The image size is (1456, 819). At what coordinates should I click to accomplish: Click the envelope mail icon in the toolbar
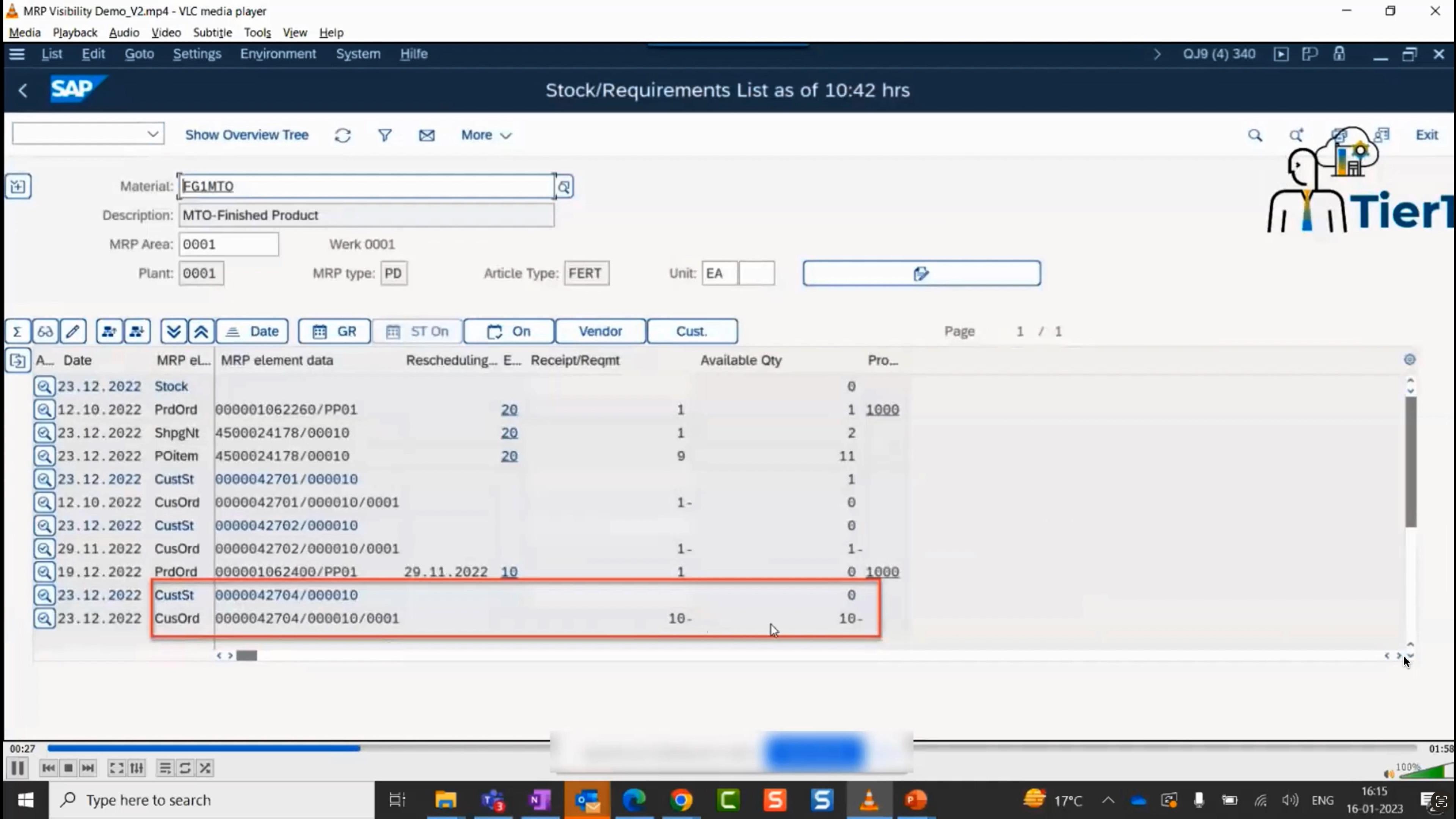pyautogui.click(x=427, y=135)
